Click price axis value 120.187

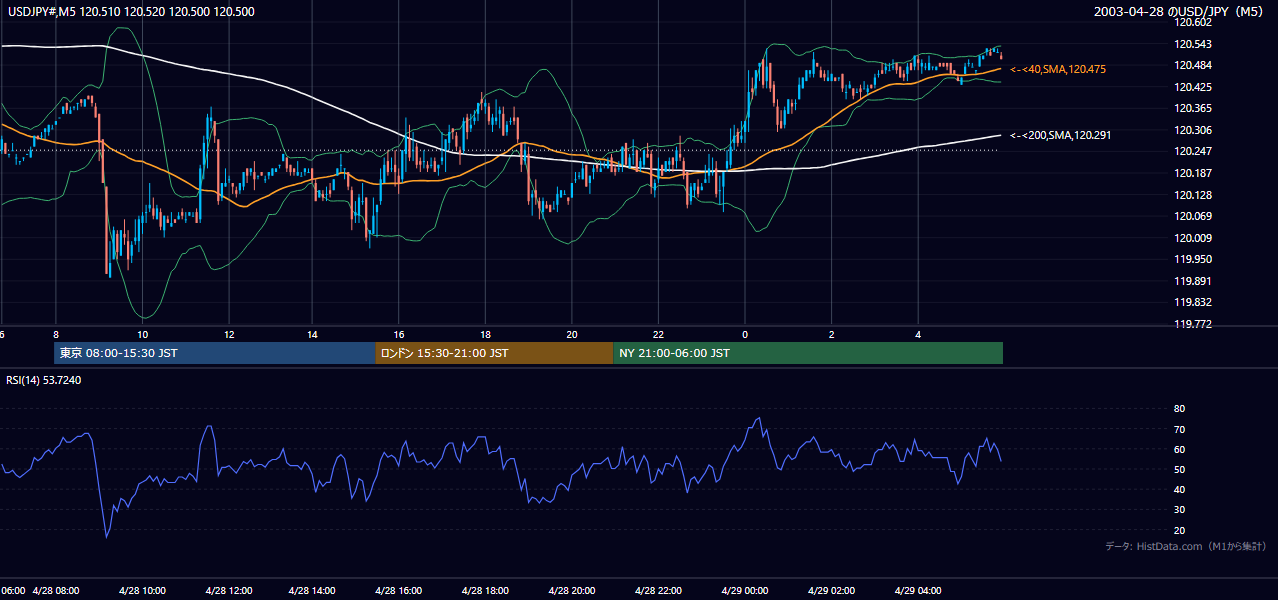pos(1192,173)
